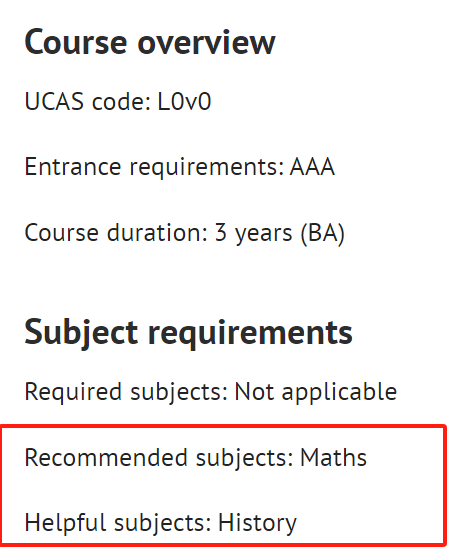Click the Maths recommended subject
The width and height of the screenshot is (449, 560).
333,458
